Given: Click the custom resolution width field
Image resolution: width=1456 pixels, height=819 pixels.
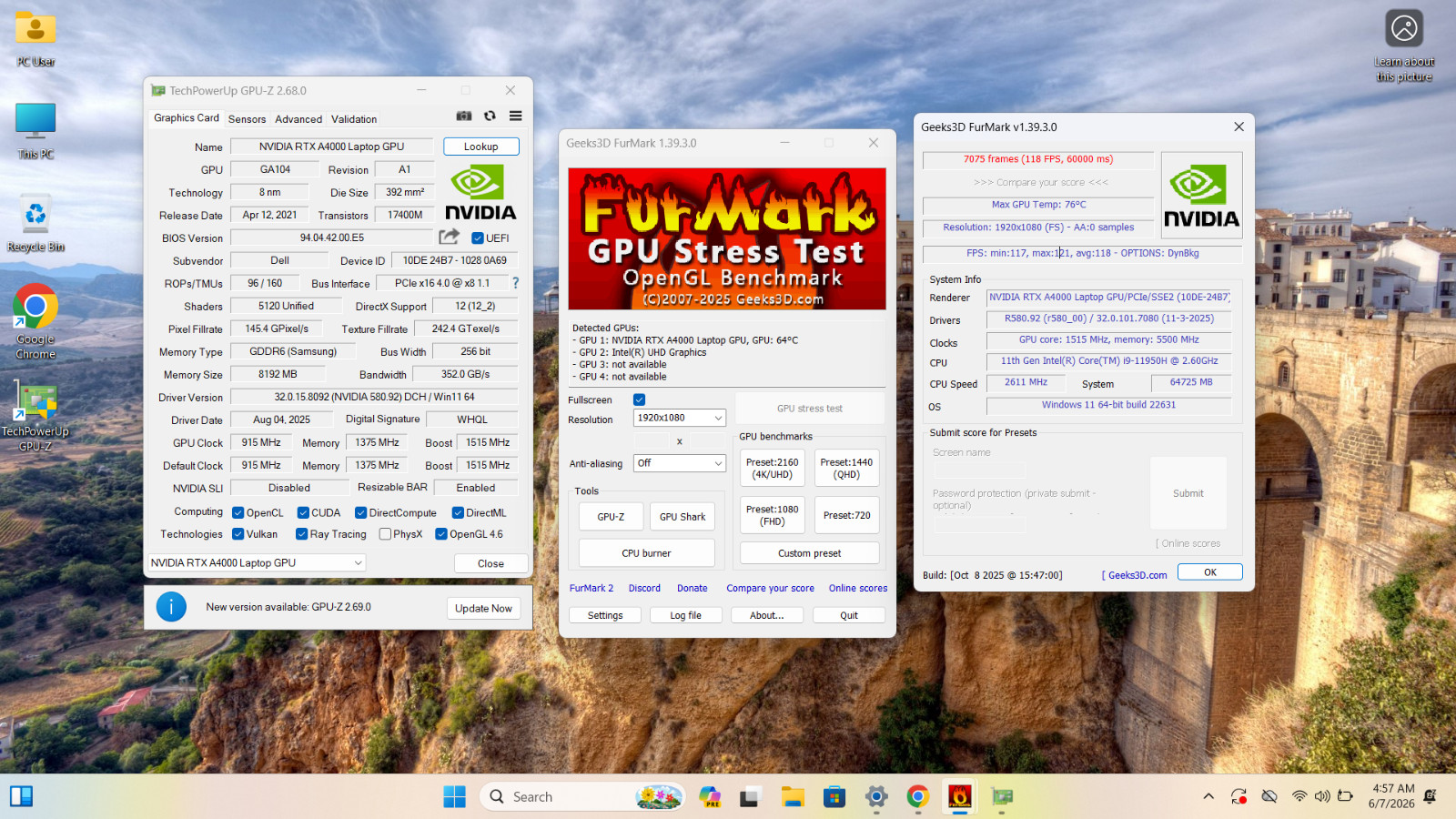Looking at the screenshot, I should [x=653, y=441].
